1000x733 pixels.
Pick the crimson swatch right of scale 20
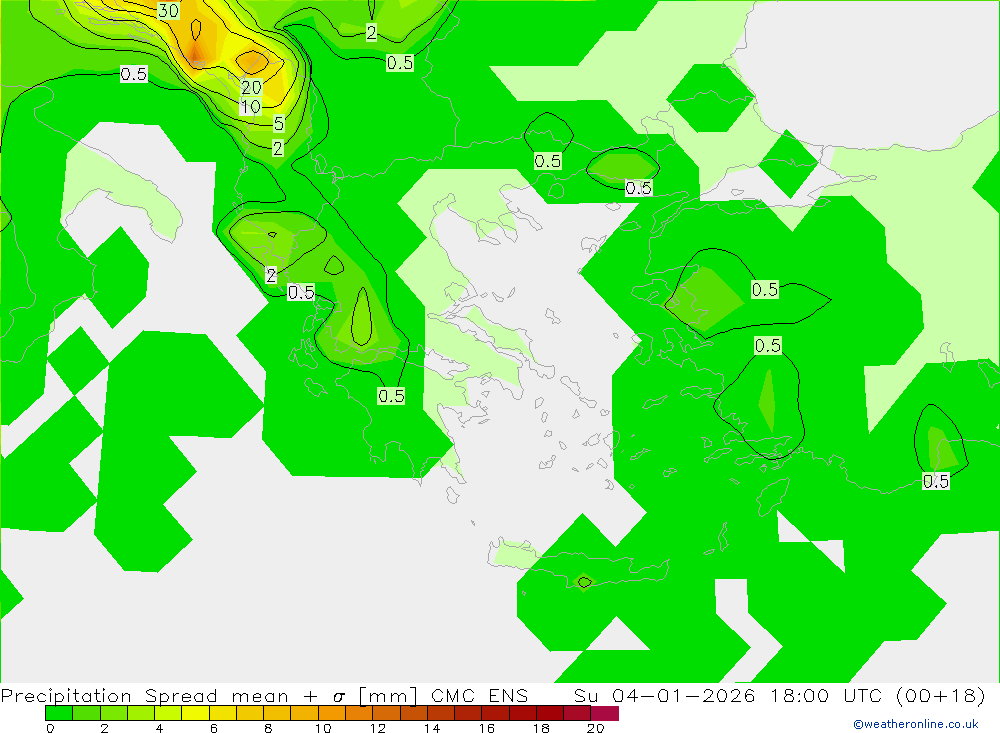(x=605, y=713)
